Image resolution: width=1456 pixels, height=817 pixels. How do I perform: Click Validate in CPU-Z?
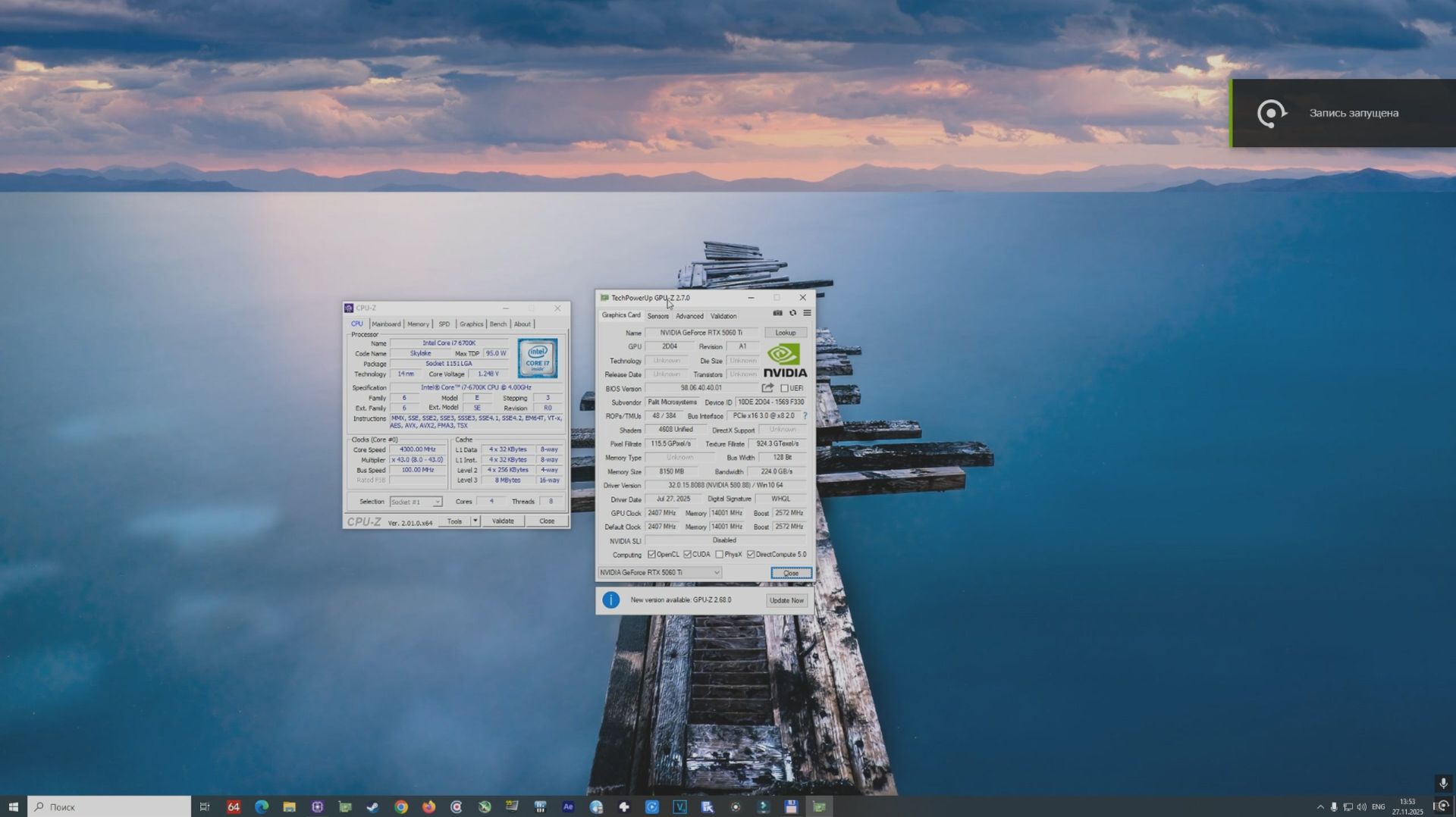pyautogui.click(x=503, y=521)
